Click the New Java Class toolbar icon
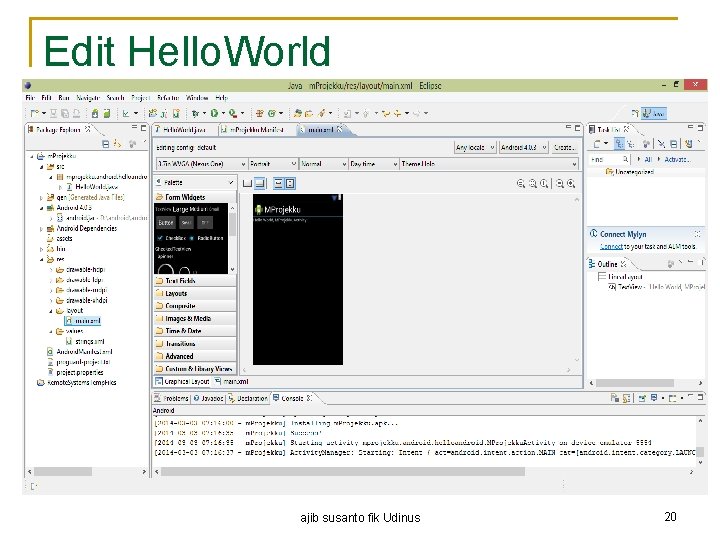 point(271,113)
